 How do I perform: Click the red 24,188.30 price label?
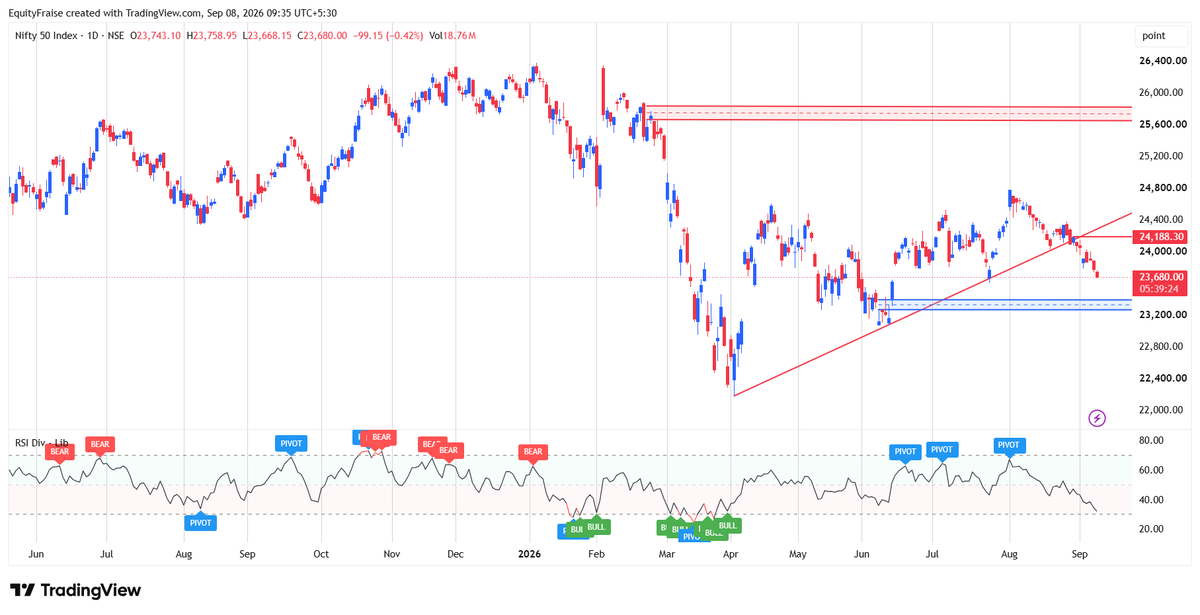(x=1160, y=237)
